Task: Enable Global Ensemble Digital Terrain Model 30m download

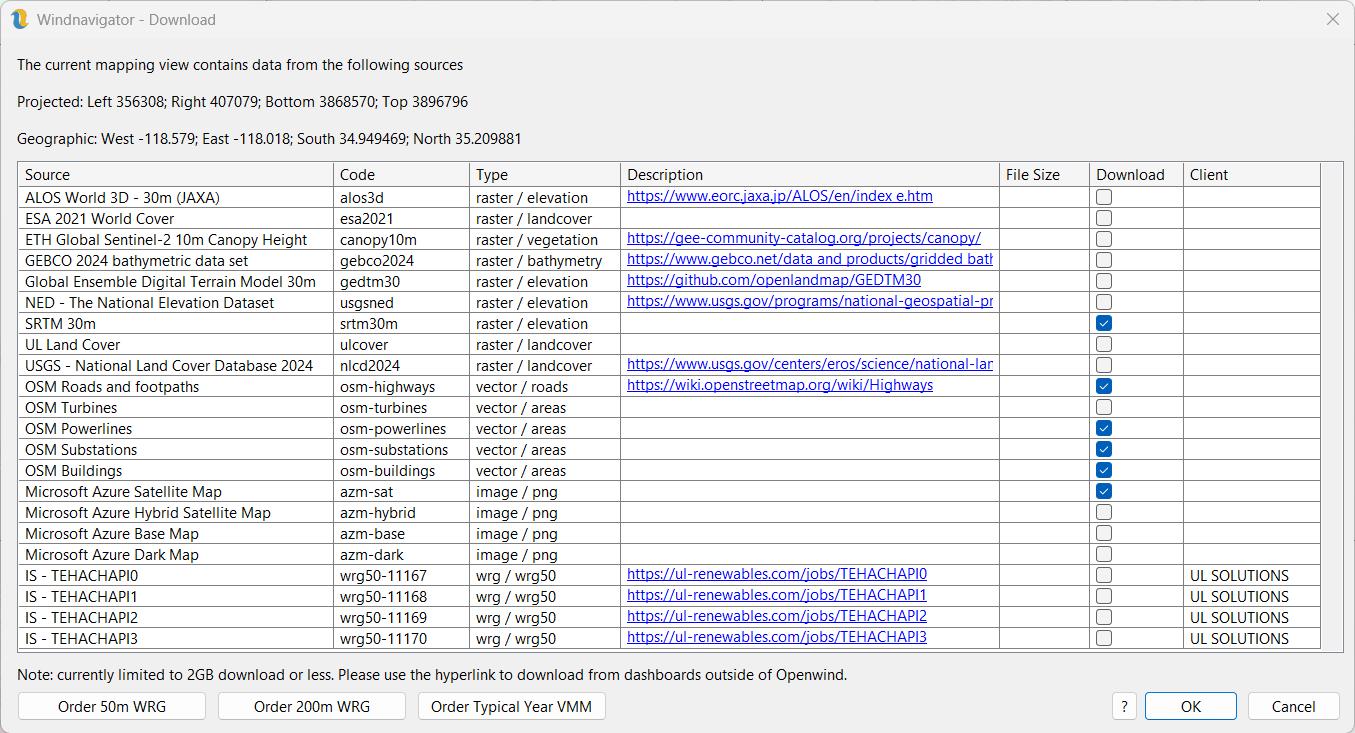Action: [1104, 281]
